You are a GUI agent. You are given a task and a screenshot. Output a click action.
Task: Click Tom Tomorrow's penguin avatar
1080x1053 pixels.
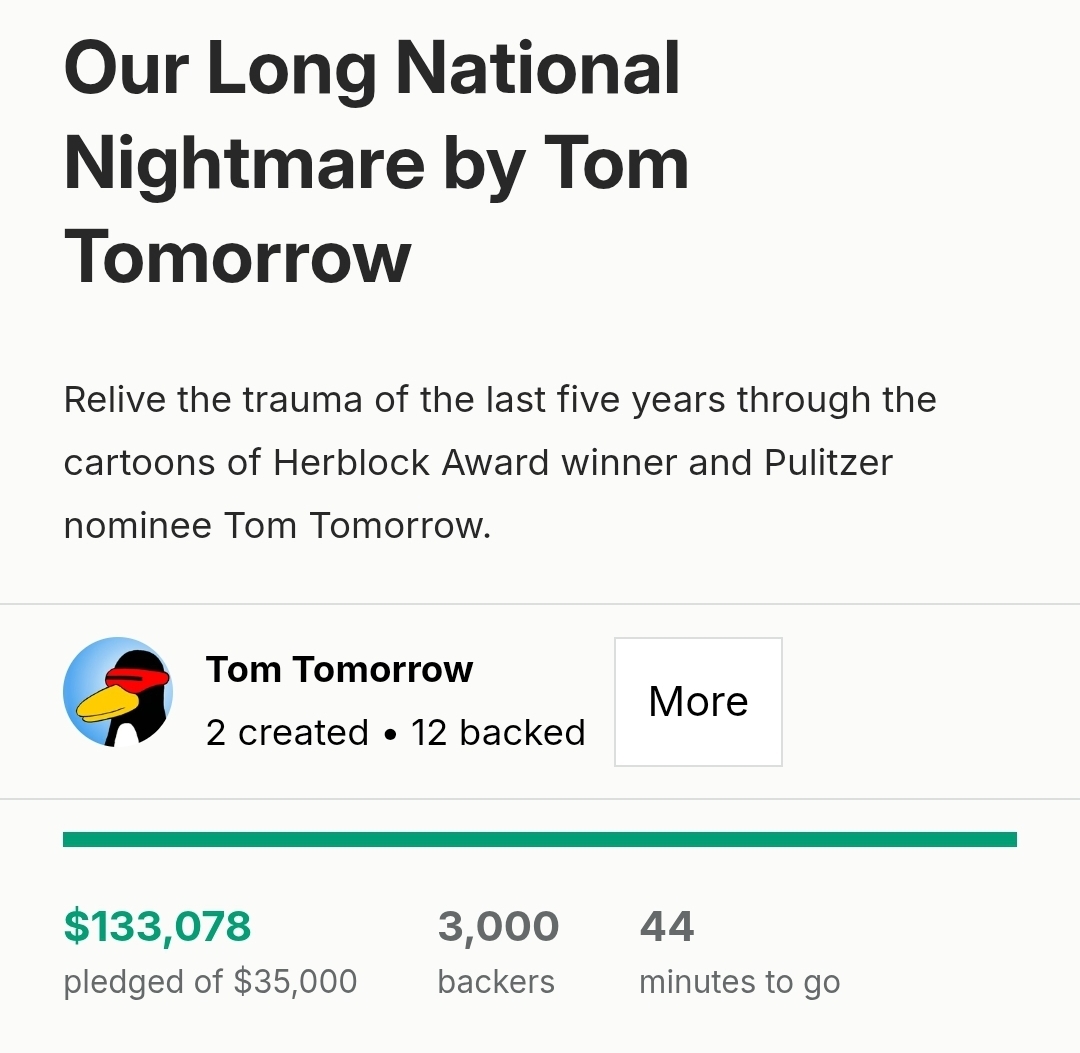pyautogui.click(x=118, y=692)
